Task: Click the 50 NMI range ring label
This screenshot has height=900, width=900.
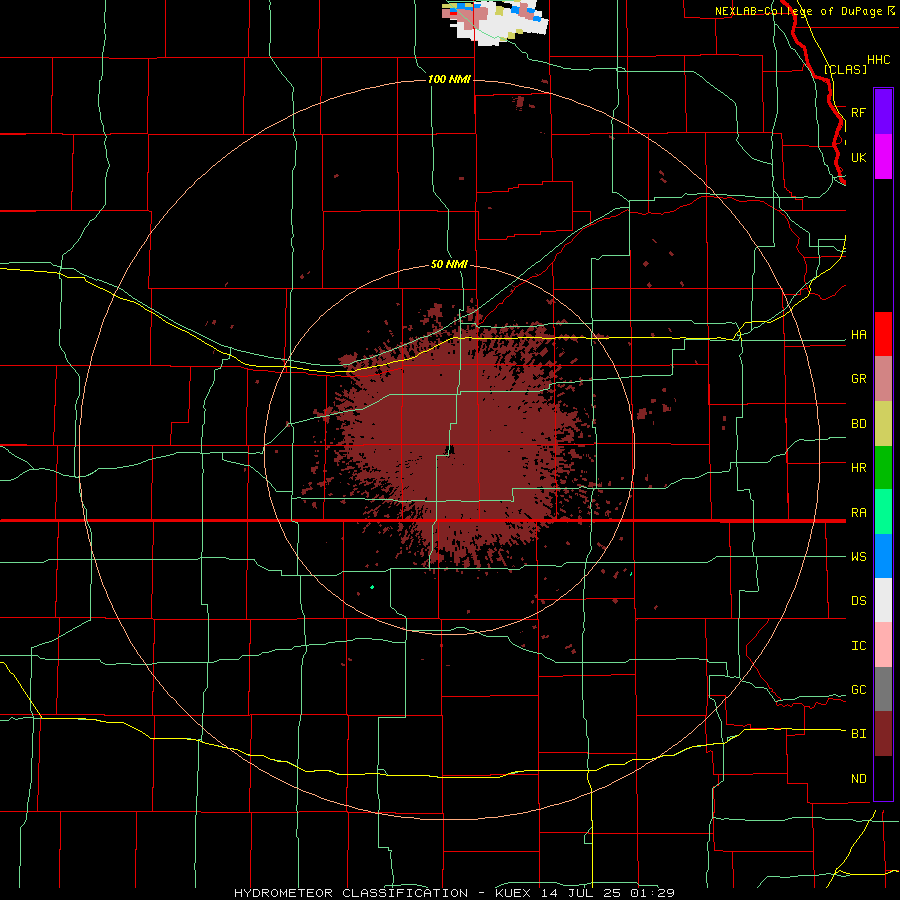Action: 449,265
